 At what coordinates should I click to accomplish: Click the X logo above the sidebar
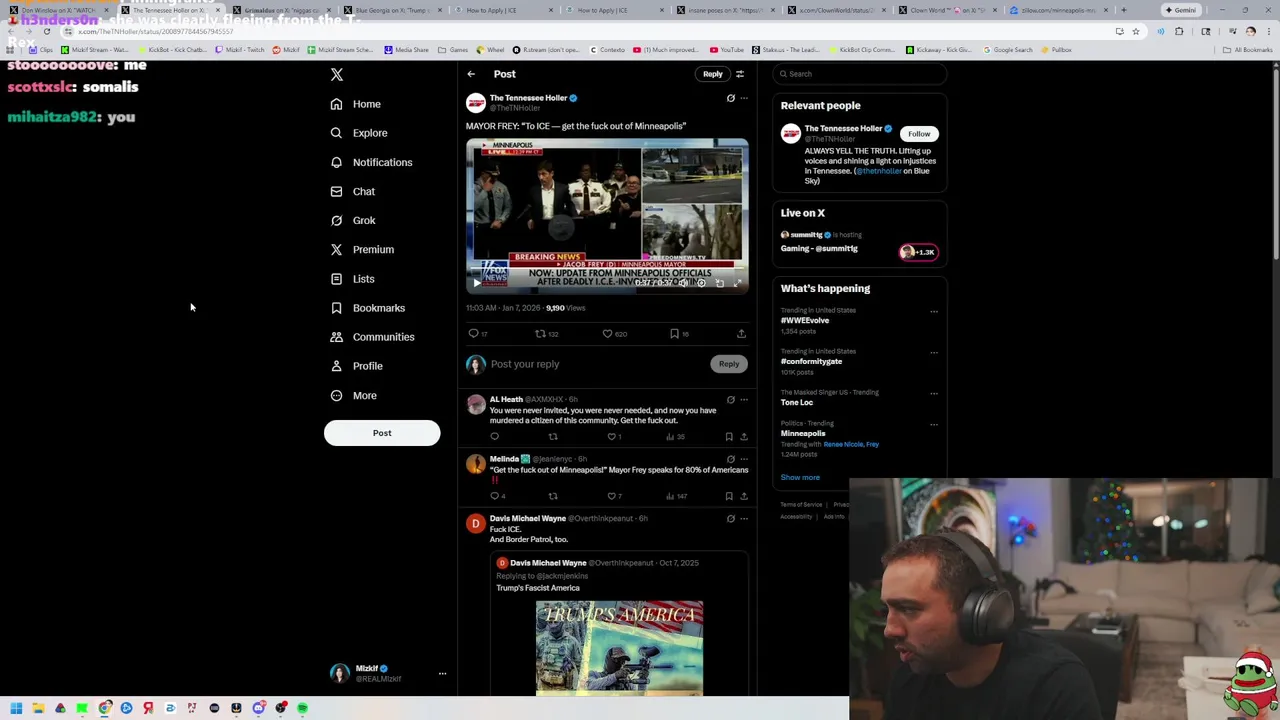pyautogui.click(x=337, y=75)
